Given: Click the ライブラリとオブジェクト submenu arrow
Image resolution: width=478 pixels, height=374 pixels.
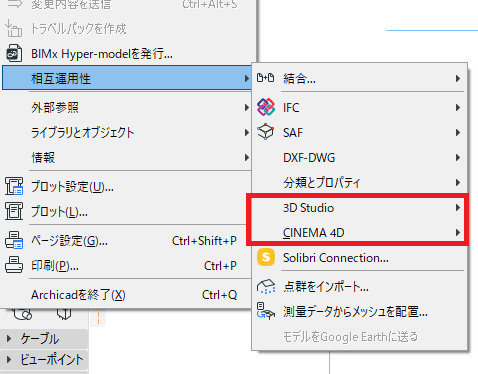Looking at the screenshot, I should (246, 132).
